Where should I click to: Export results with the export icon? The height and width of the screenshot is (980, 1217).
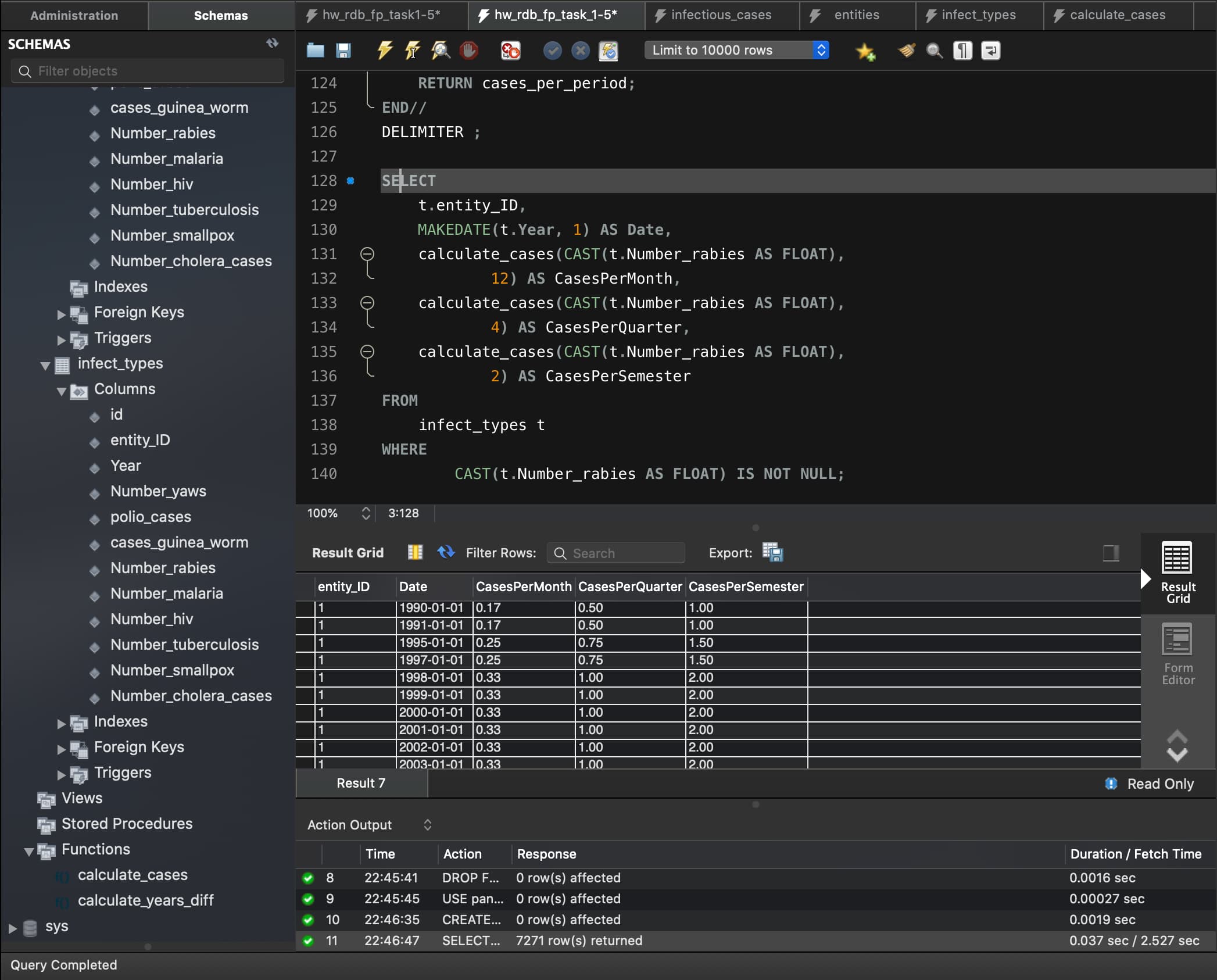click(x=772, y=552)
